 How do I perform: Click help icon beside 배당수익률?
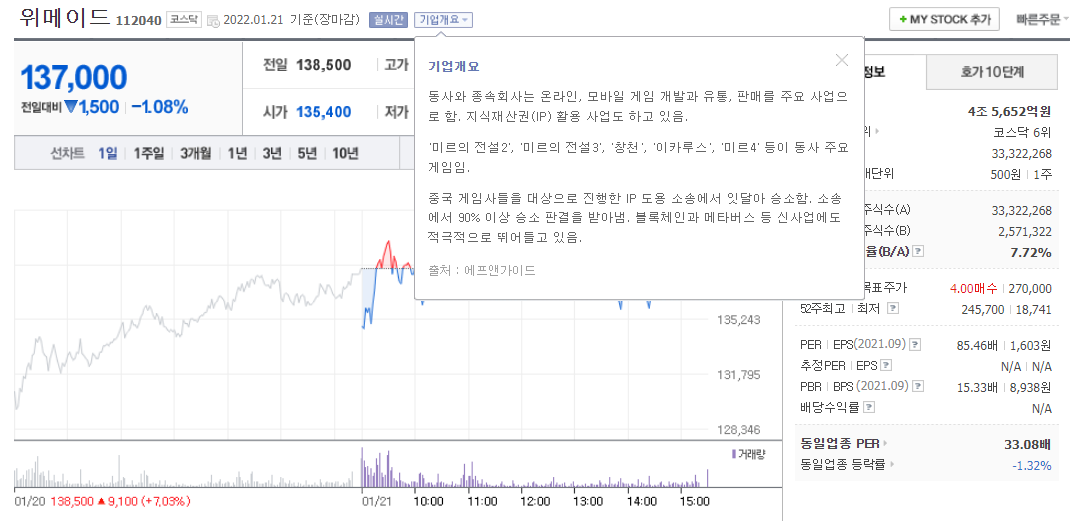(869, 407)
